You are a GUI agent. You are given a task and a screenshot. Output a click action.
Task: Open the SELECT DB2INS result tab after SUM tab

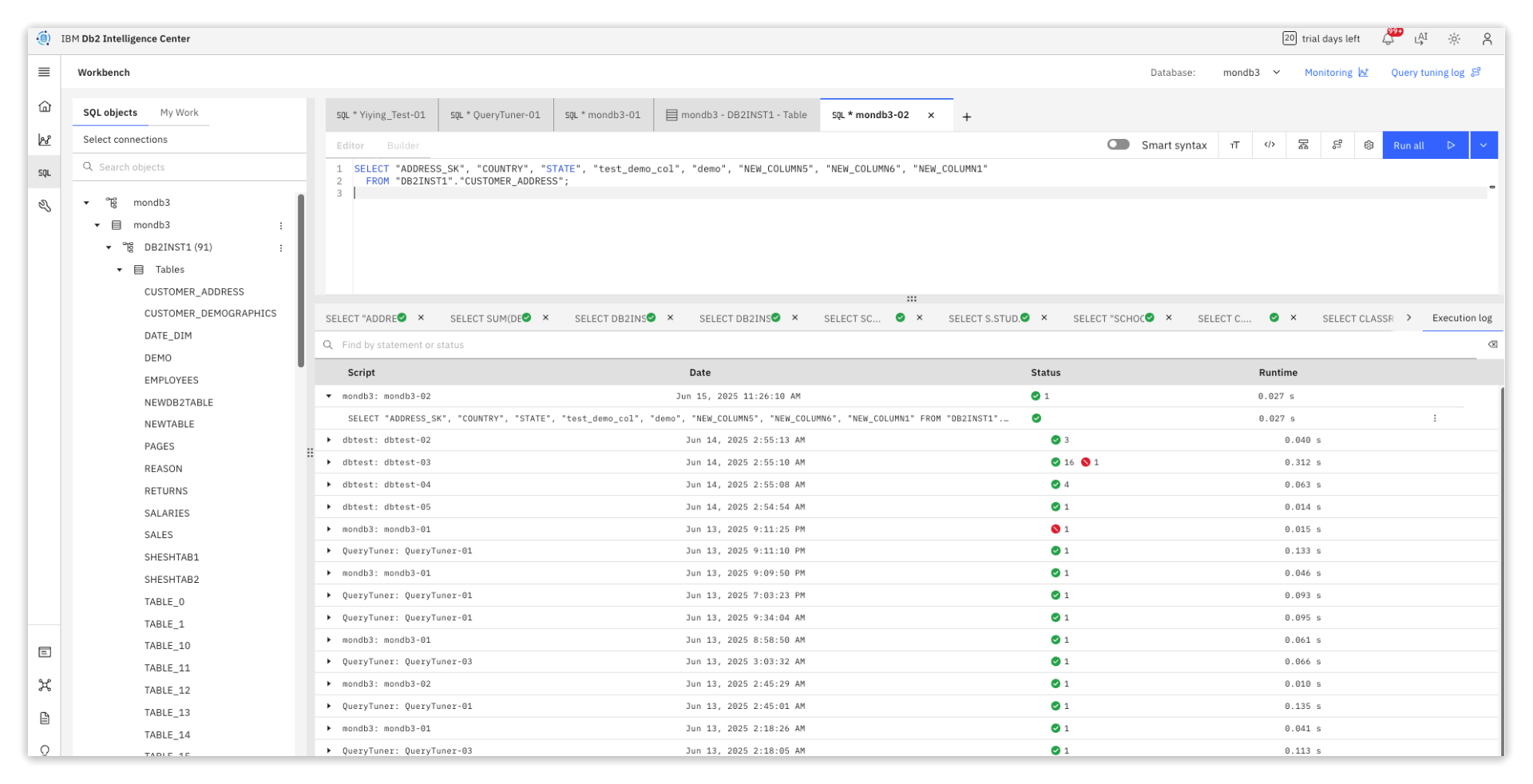point(611,319)
